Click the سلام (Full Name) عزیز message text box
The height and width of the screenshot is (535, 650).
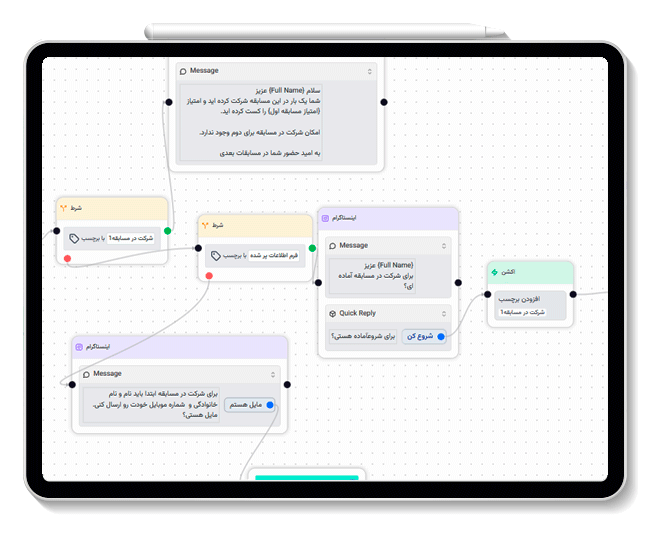279,121
